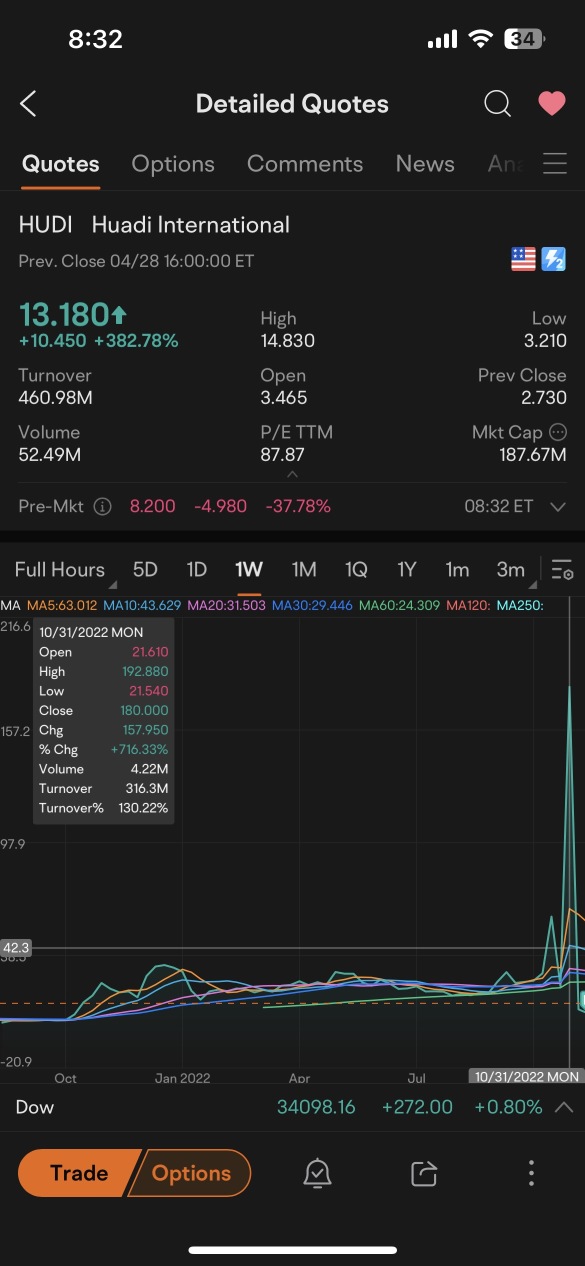Expand the Dow index bar chevron

(x=563, y=1107)
